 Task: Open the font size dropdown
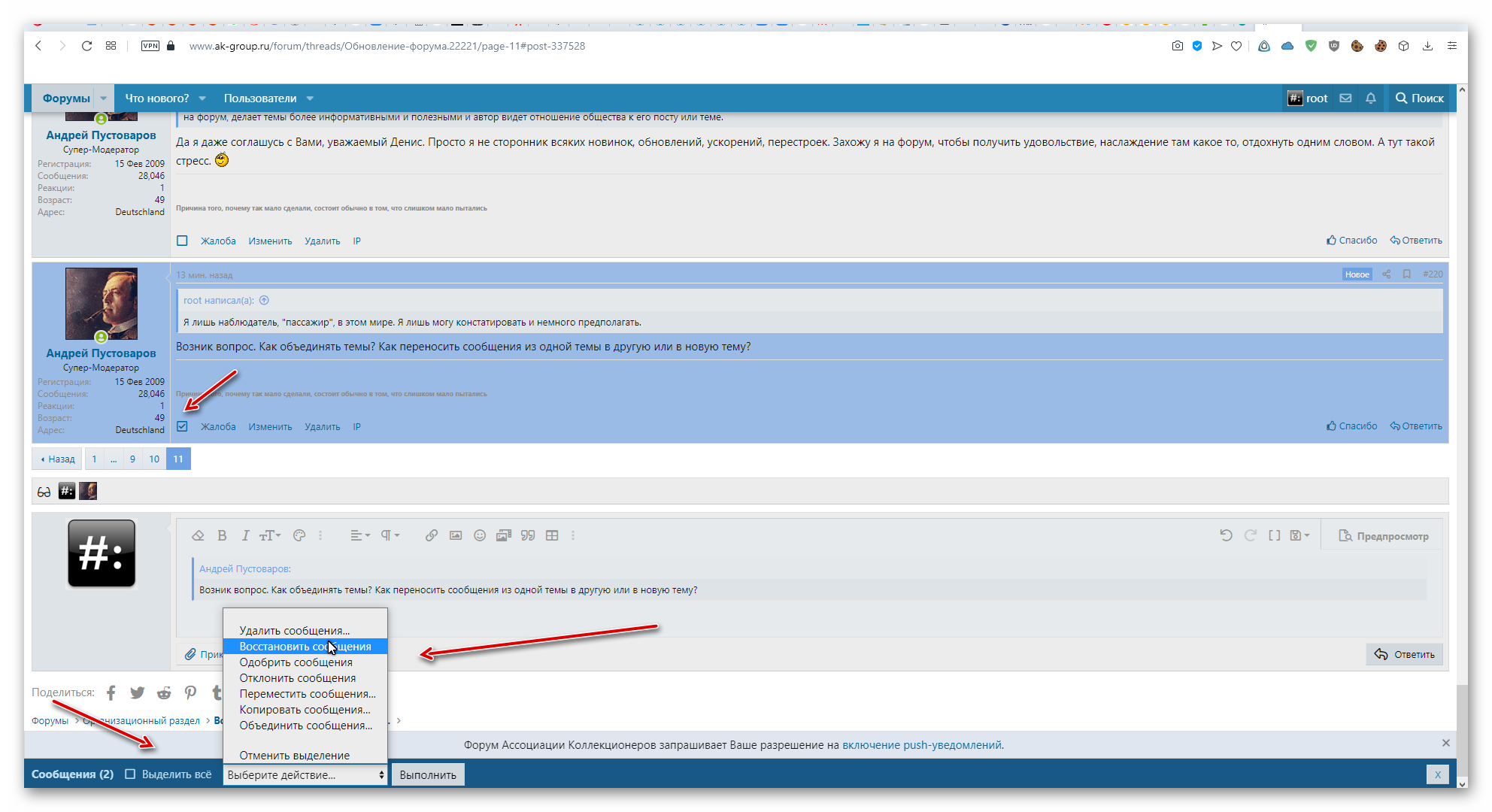point(270,535)
